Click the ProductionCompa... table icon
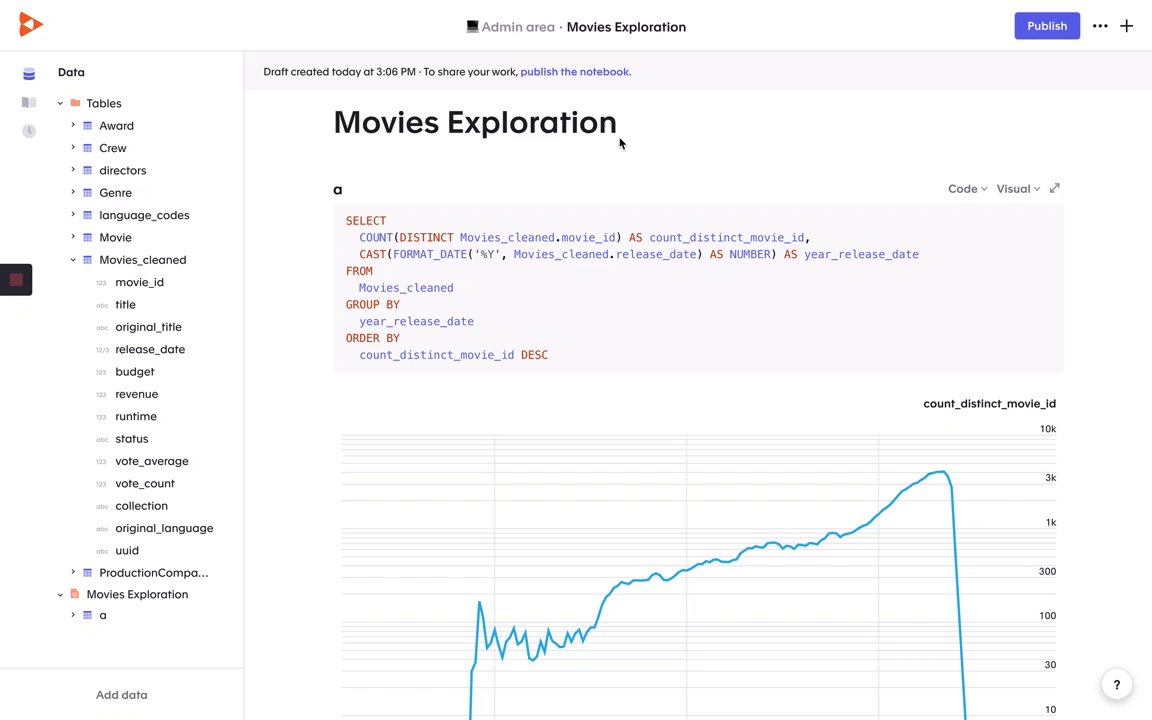This screenshot has width=1152, height=720. pyautogui.click(x=87, y=572)
